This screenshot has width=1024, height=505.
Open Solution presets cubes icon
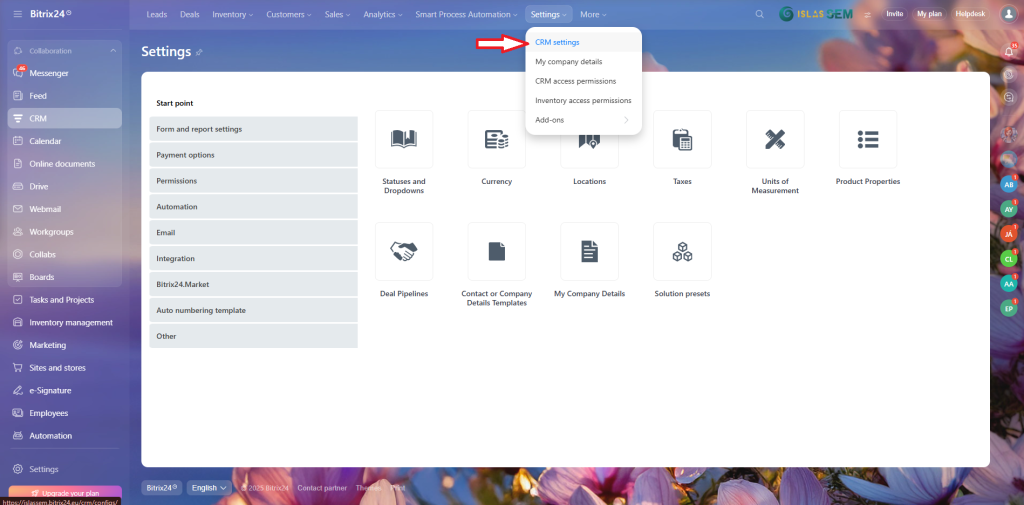(x=682, y=252)
